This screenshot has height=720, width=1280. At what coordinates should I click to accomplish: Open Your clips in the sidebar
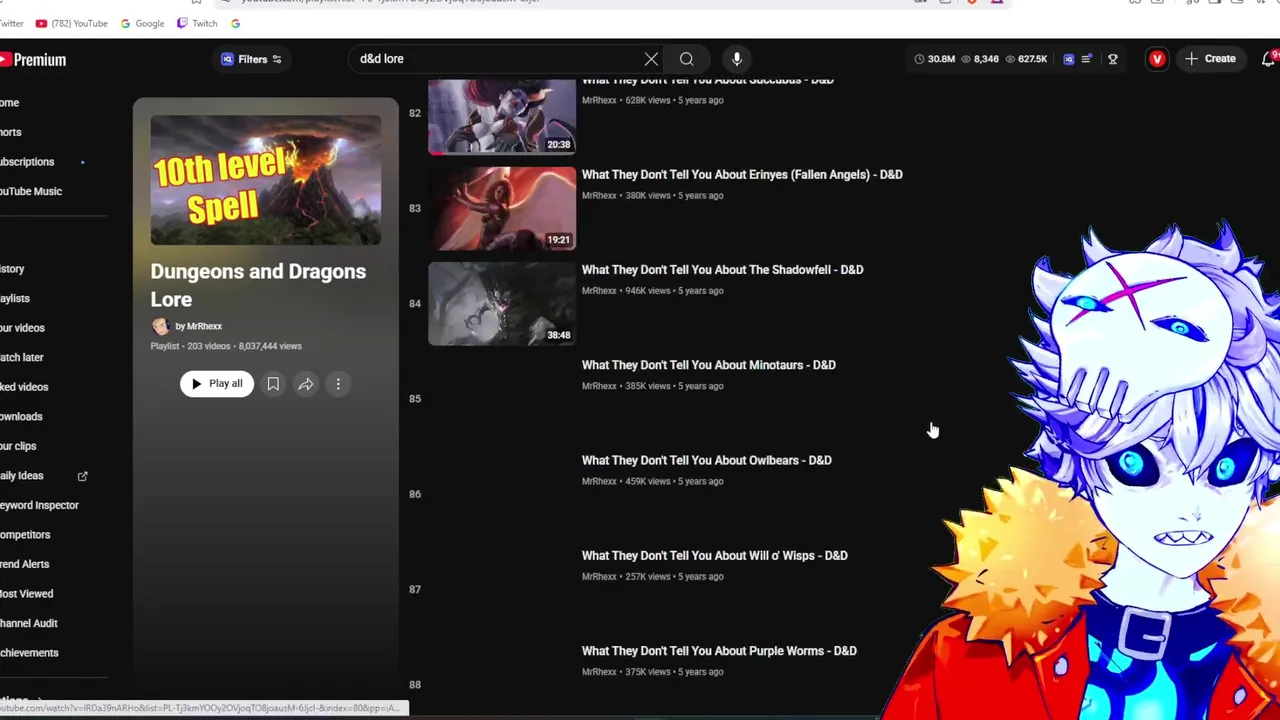pos(18,446)
